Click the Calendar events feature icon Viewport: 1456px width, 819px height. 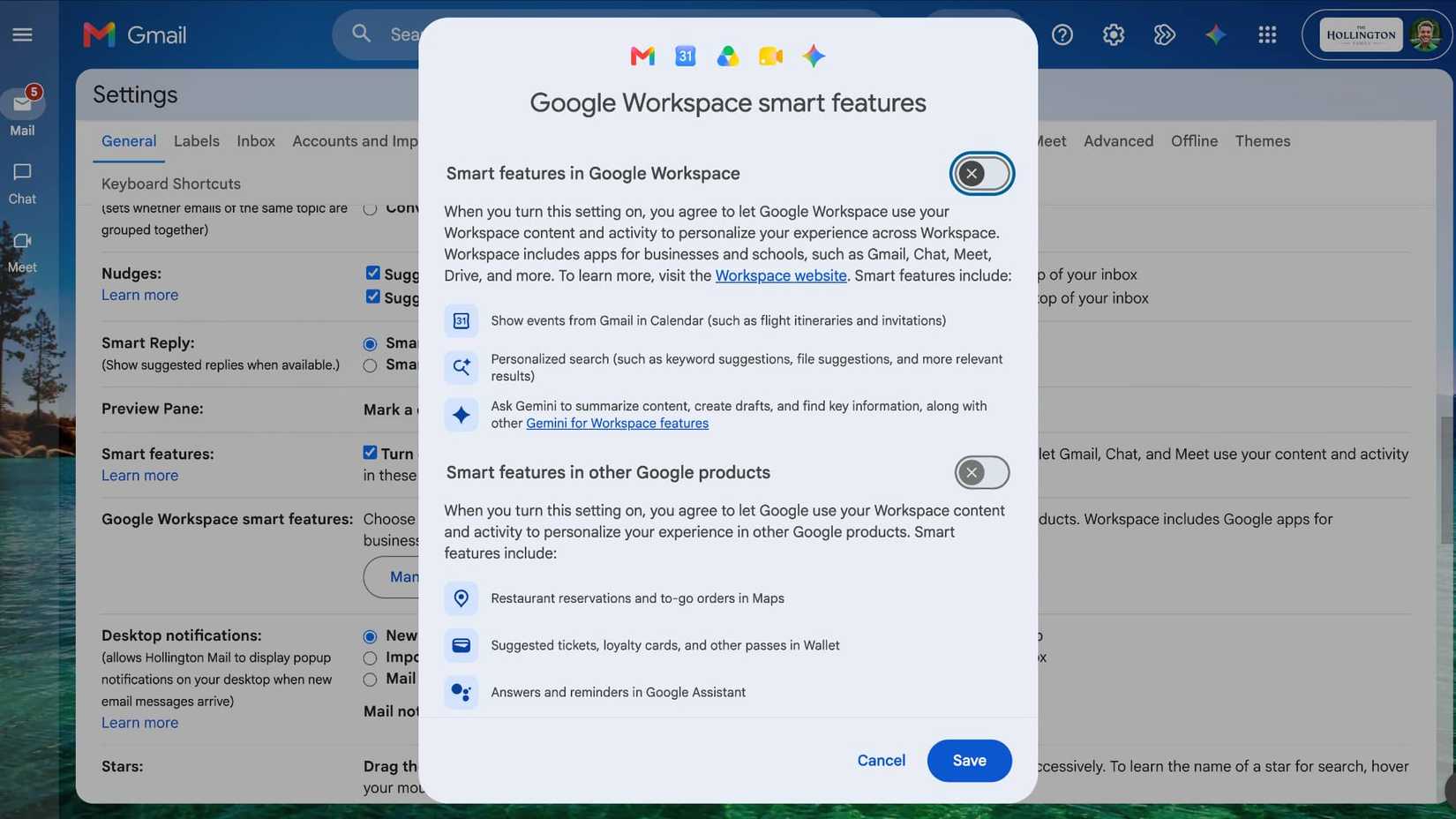click(x=461, y=320)
